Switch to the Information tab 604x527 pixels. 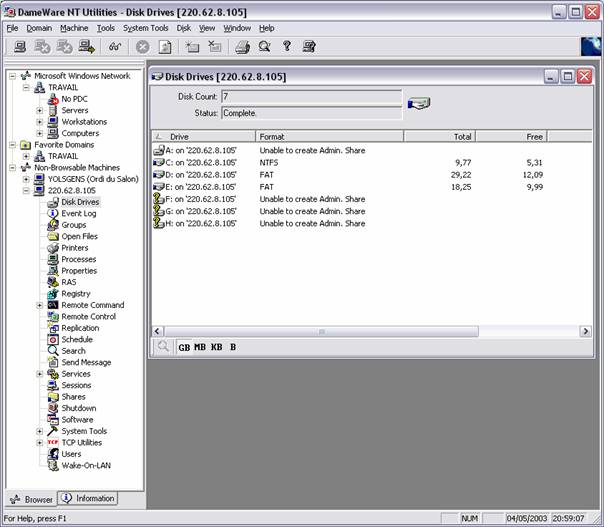[x=88, y=498]
